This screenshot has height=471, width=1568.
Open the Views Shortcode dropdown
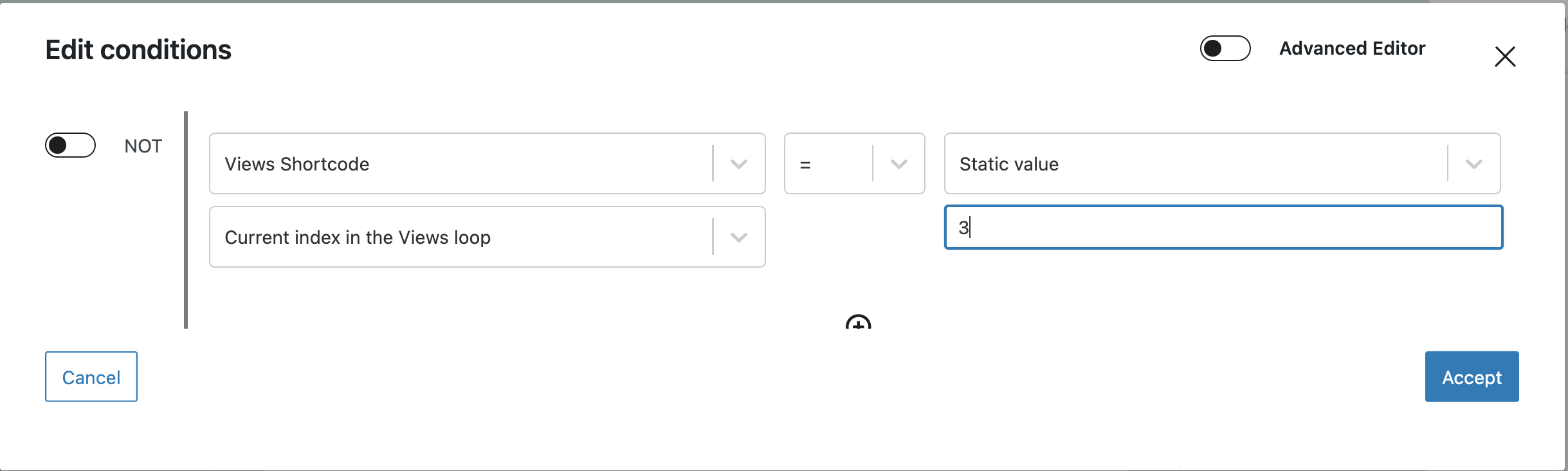click(487, 163)
